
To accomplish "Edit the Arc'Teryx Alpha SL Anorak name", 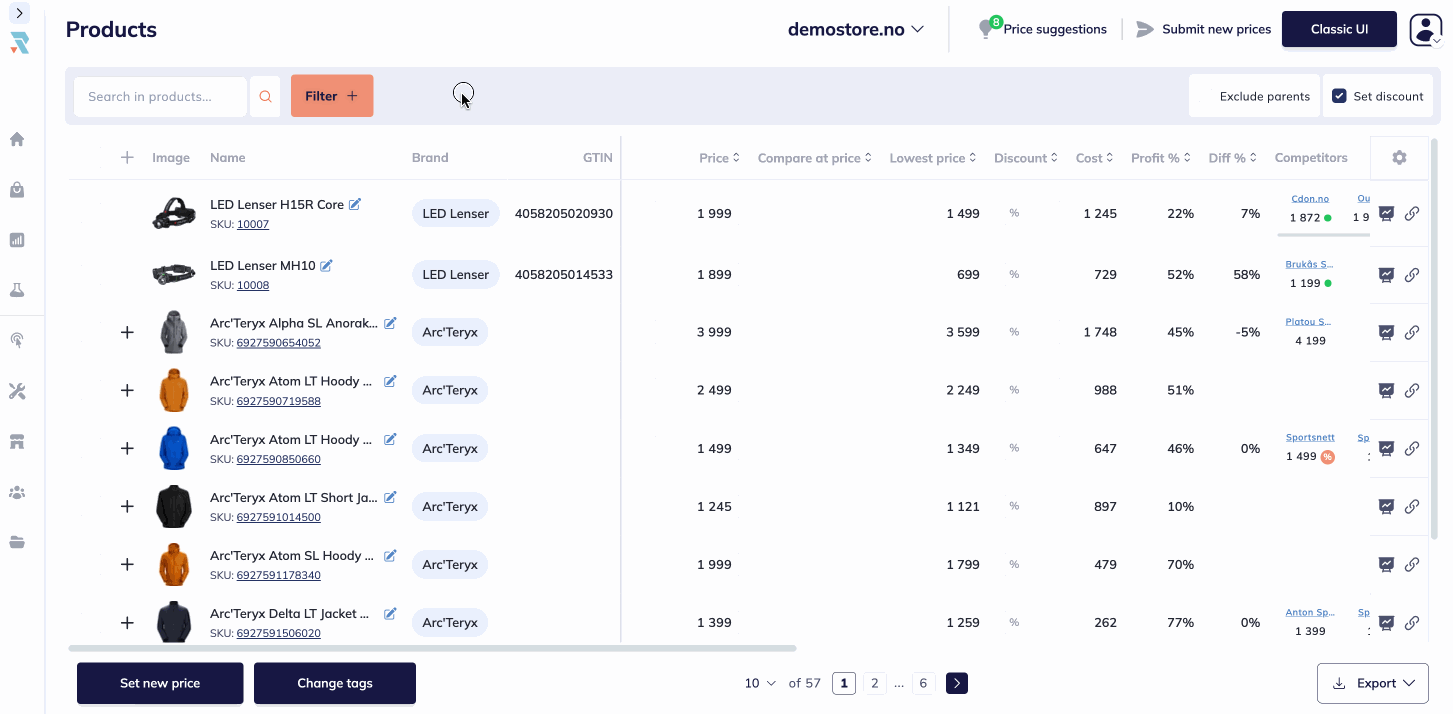I will pyautogui.click(x=390, y=323).
